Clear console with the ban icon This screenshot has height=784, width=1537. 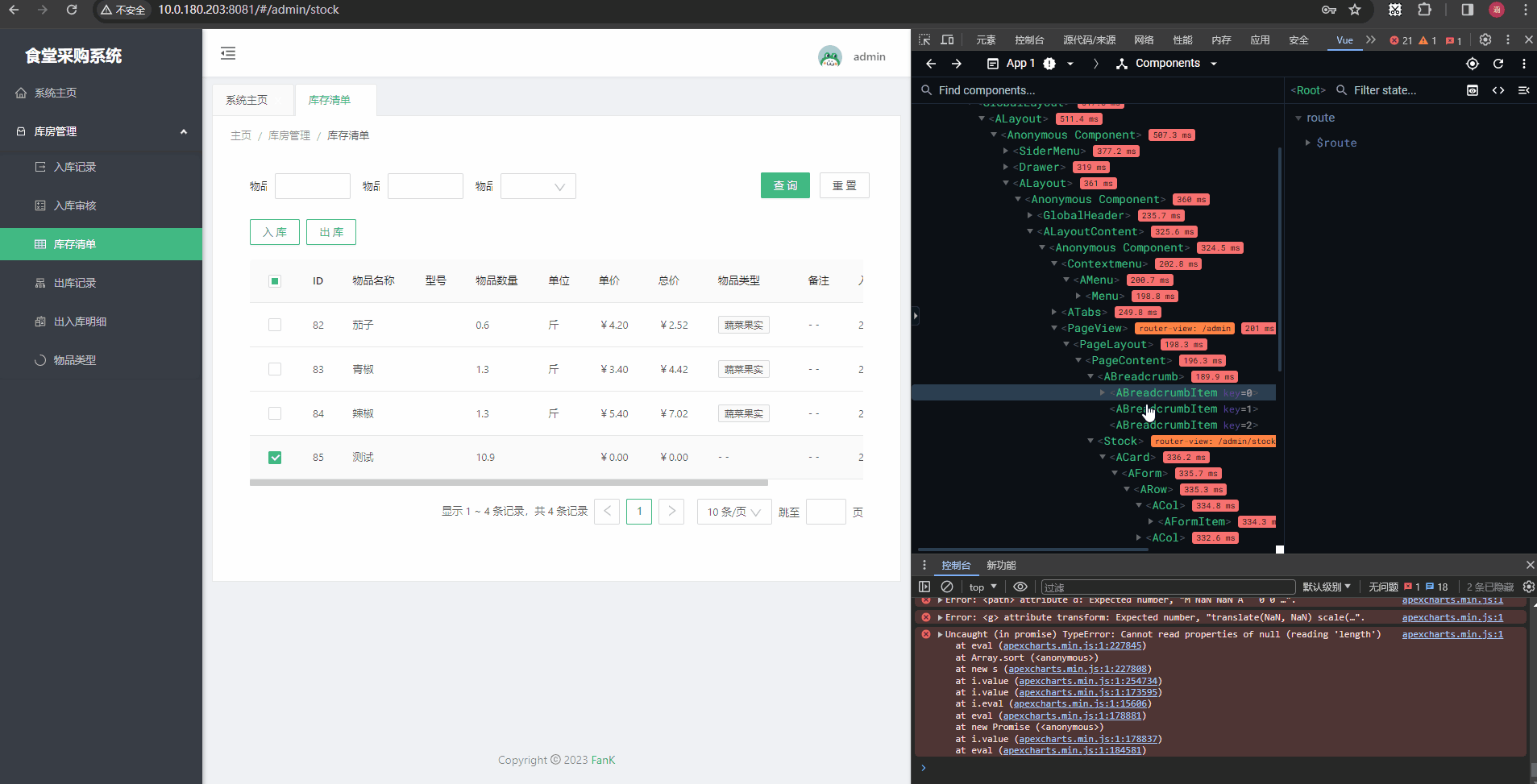947,587
